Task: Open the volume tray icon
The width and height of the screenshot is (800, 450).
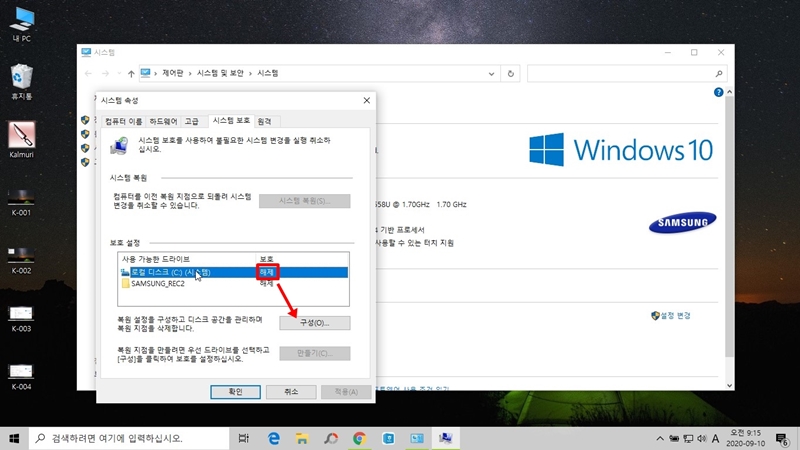Action: click(702, 439)
